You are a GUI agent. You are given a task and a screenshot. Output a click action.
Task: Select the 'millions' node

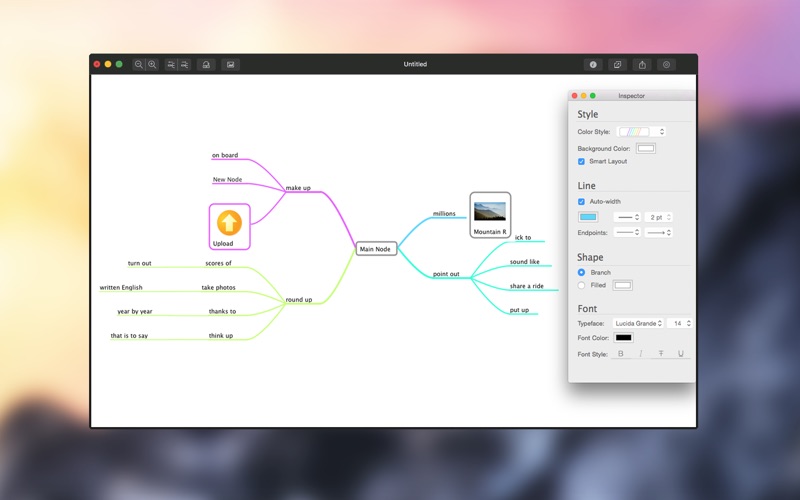pos(444,214)
